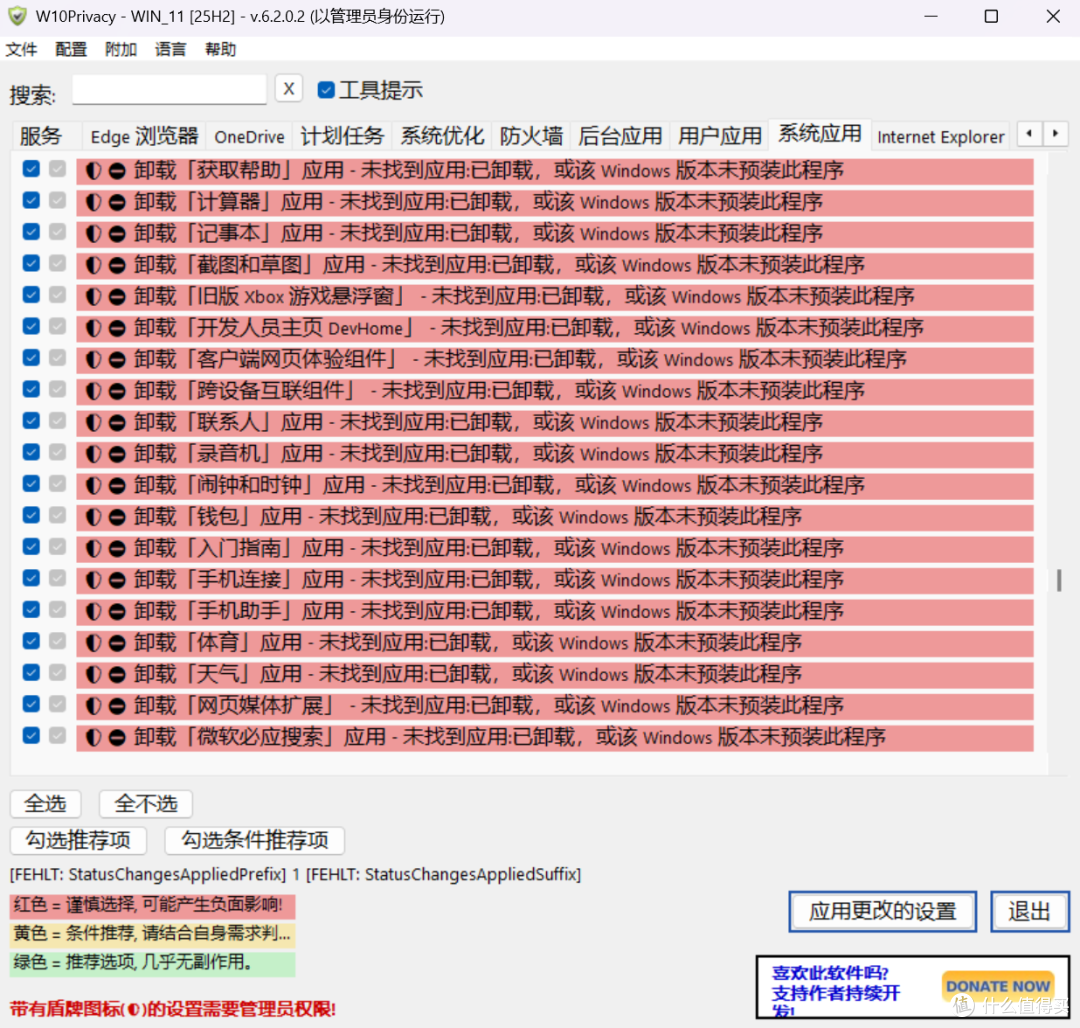The width and height of the screenshot is (1080, 1028).
Task: Uncheck the blue checkbox for 钱包
Action: [31, 515]
